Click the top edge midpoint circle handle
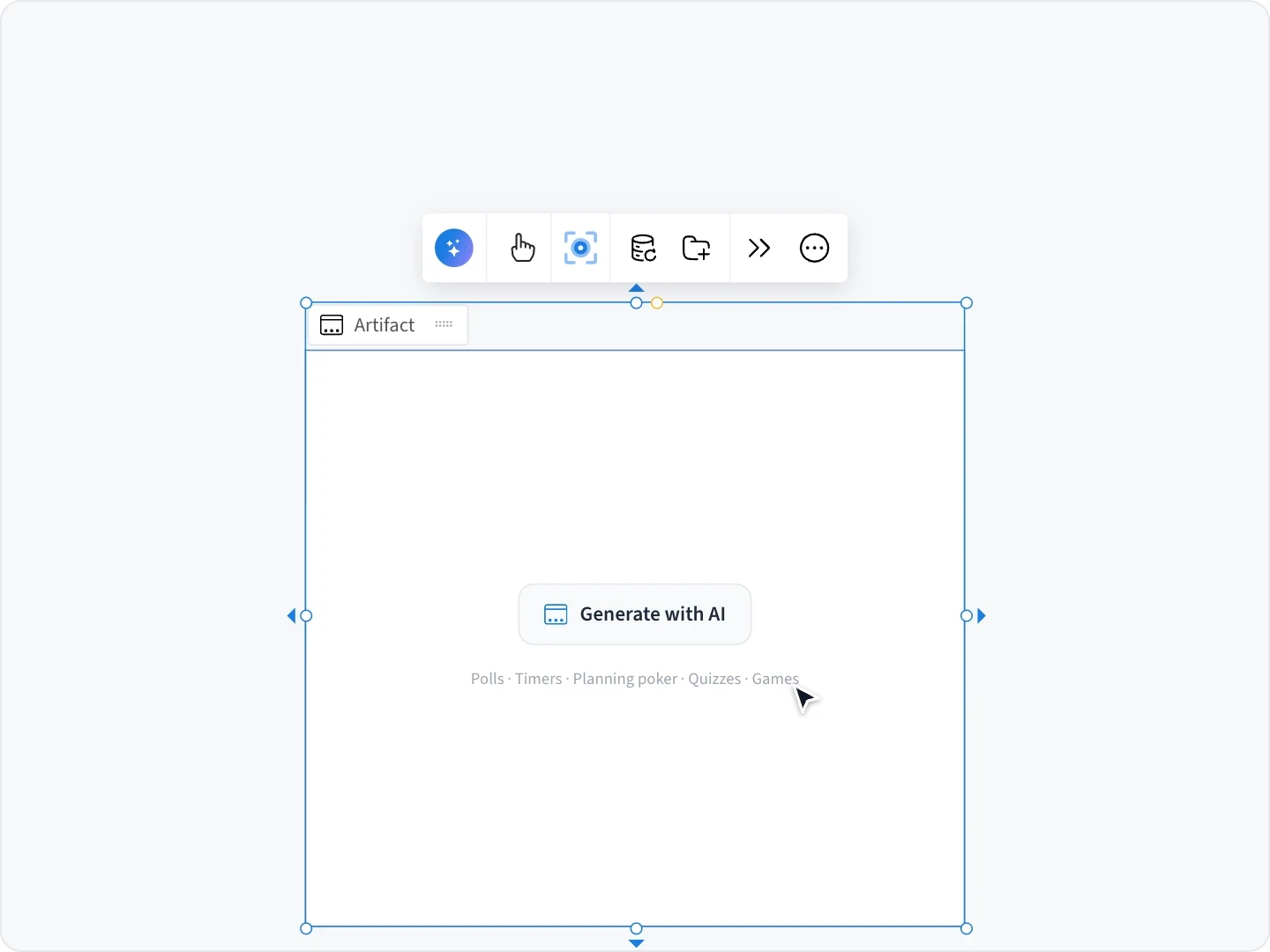1270x952 pixels. pyautogui.click(x=637, y=303)
